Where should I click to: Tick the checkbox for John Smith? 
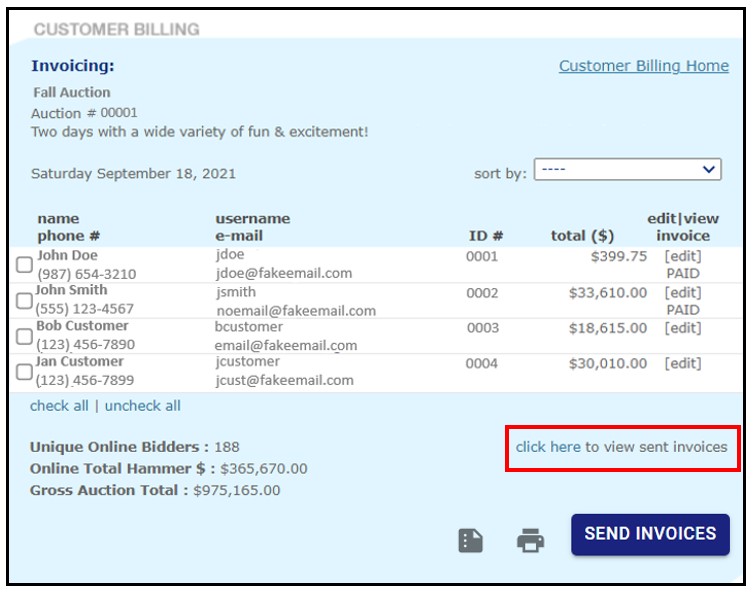24,301
